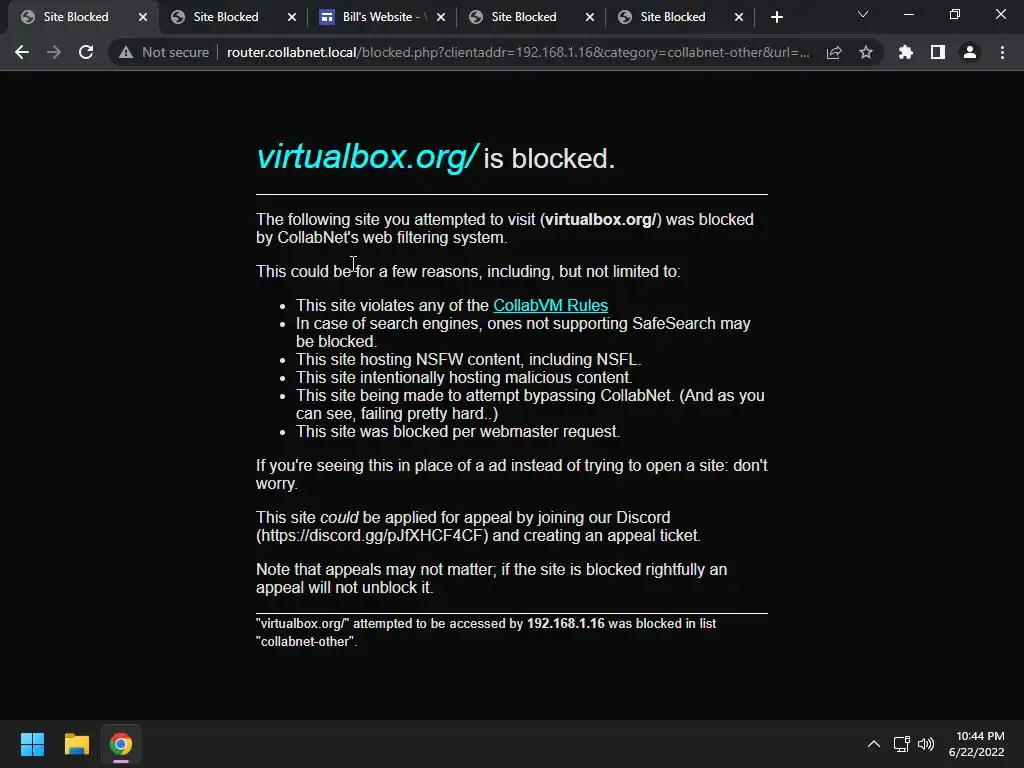This screenshot has height=768, width=1024.
Task: Click the forward navigation arrow
Action: (54, 52)
